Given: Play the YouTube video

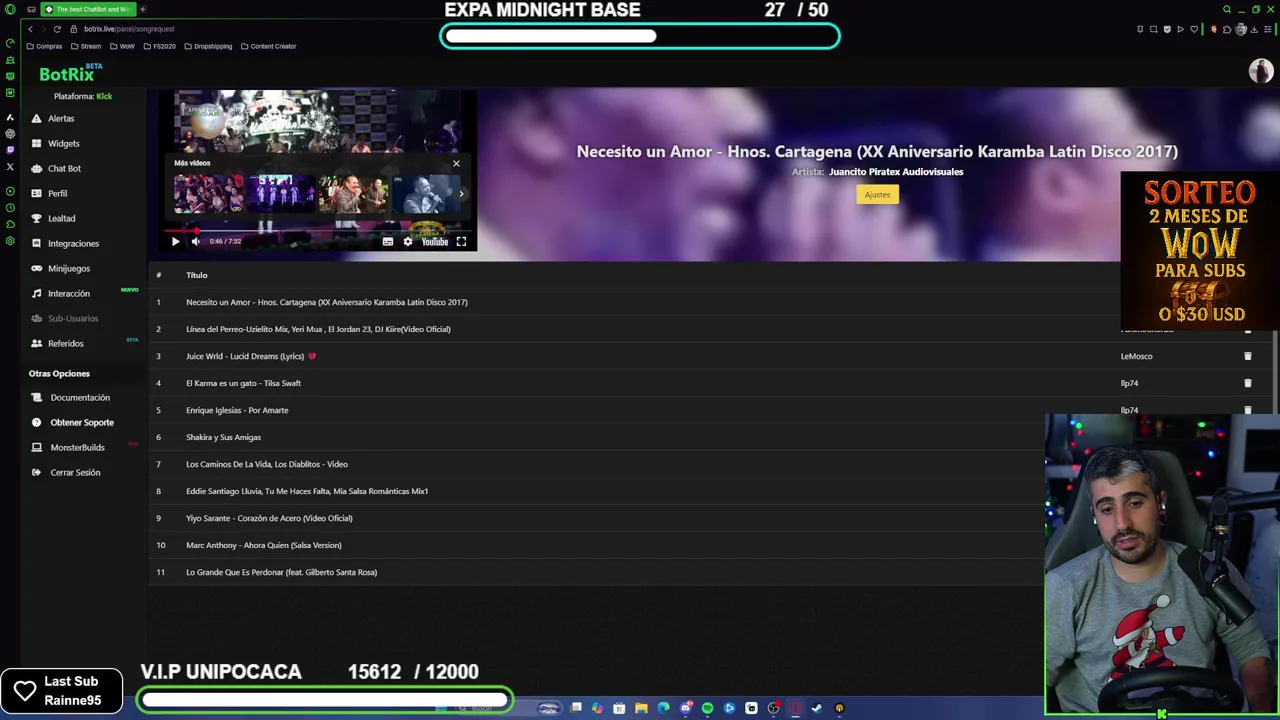Looking at the screenshot, I should [x=175, y=241].
